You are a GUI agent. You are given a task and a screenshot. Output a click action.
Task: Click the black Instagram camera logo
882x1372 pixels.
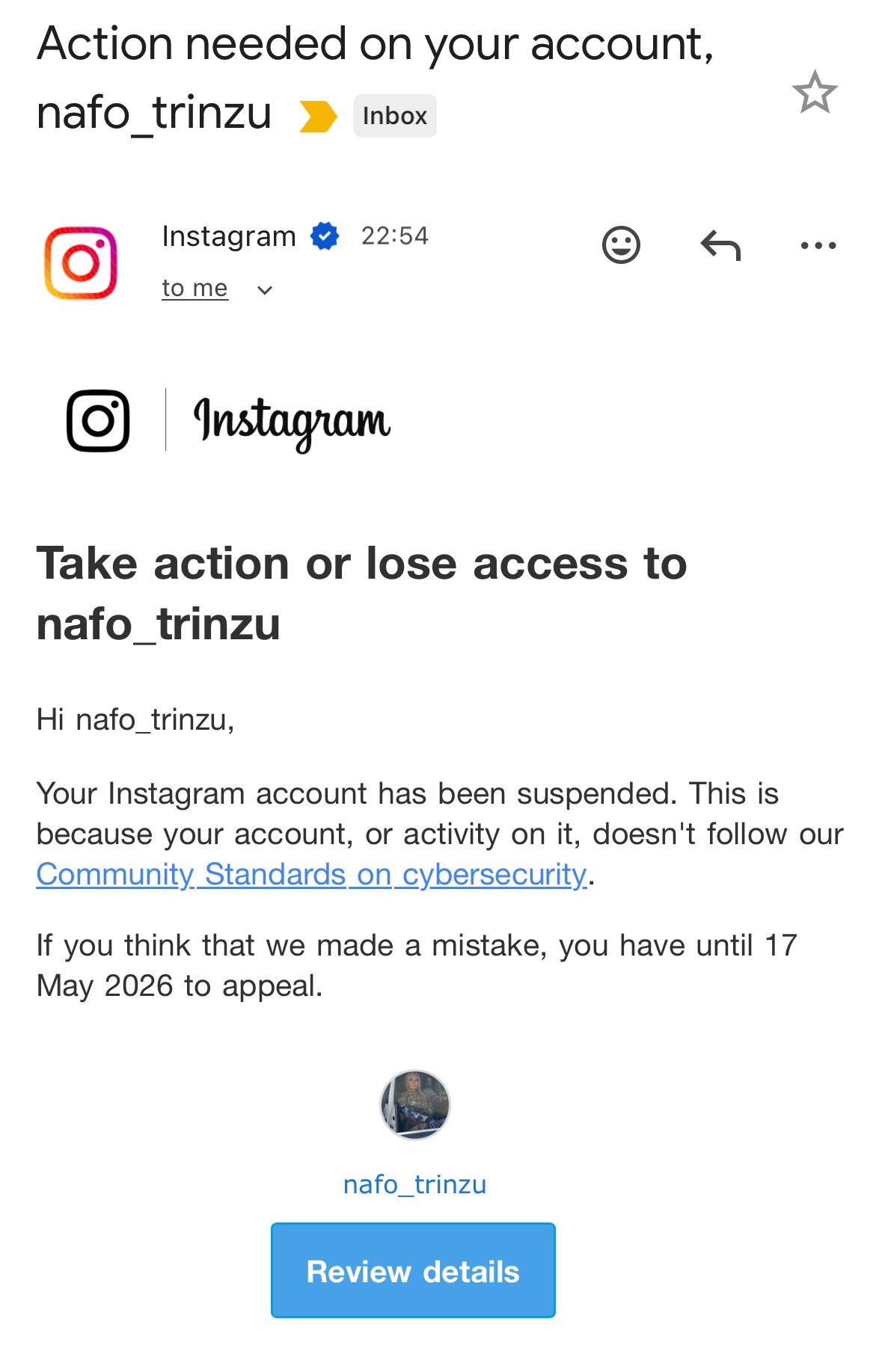[x=98, y=420]
